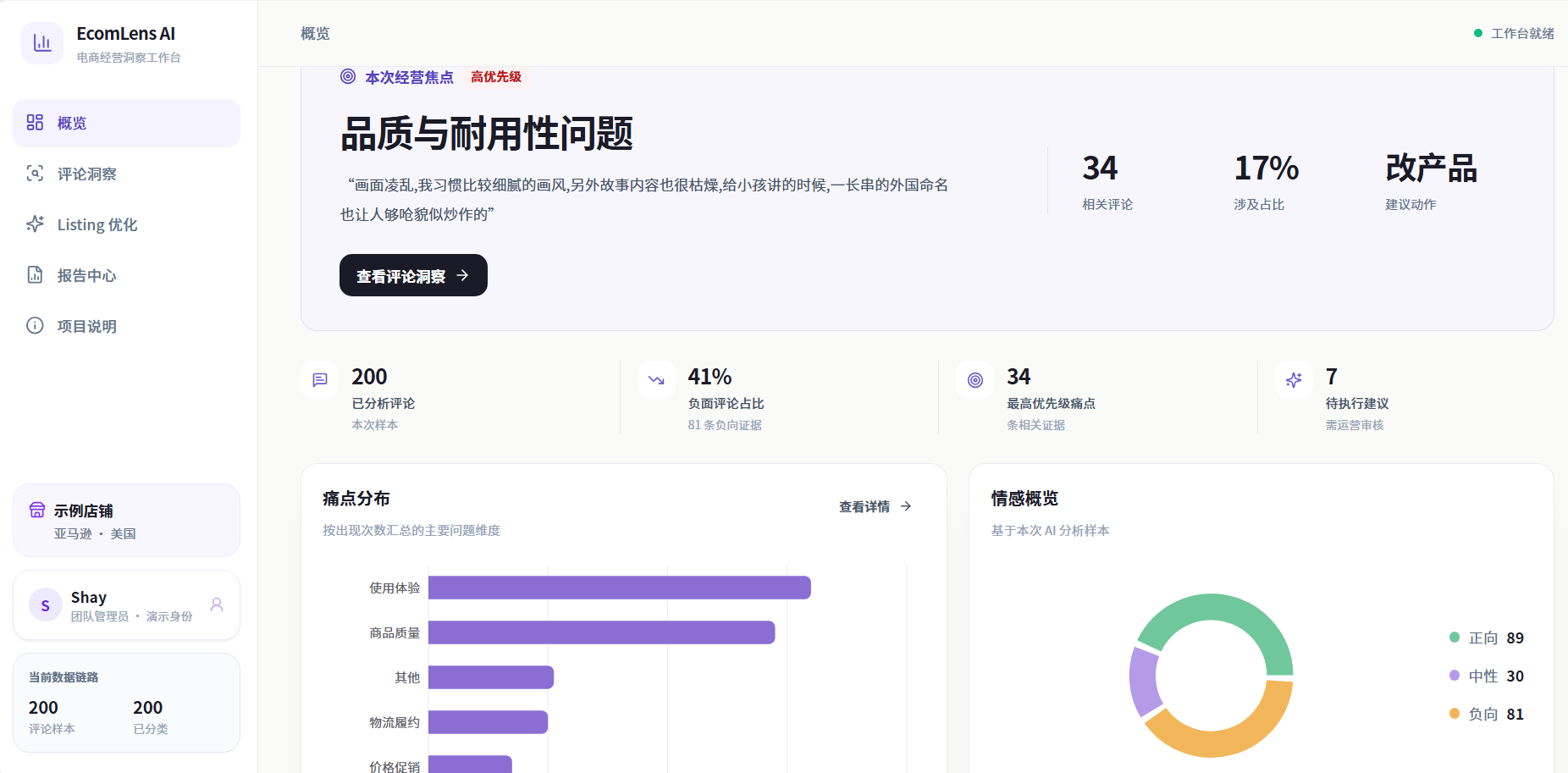The height and width of the screenshot is (773, 1568).
Task: Click the 200 已分类 value
Action: click(147, 707)
